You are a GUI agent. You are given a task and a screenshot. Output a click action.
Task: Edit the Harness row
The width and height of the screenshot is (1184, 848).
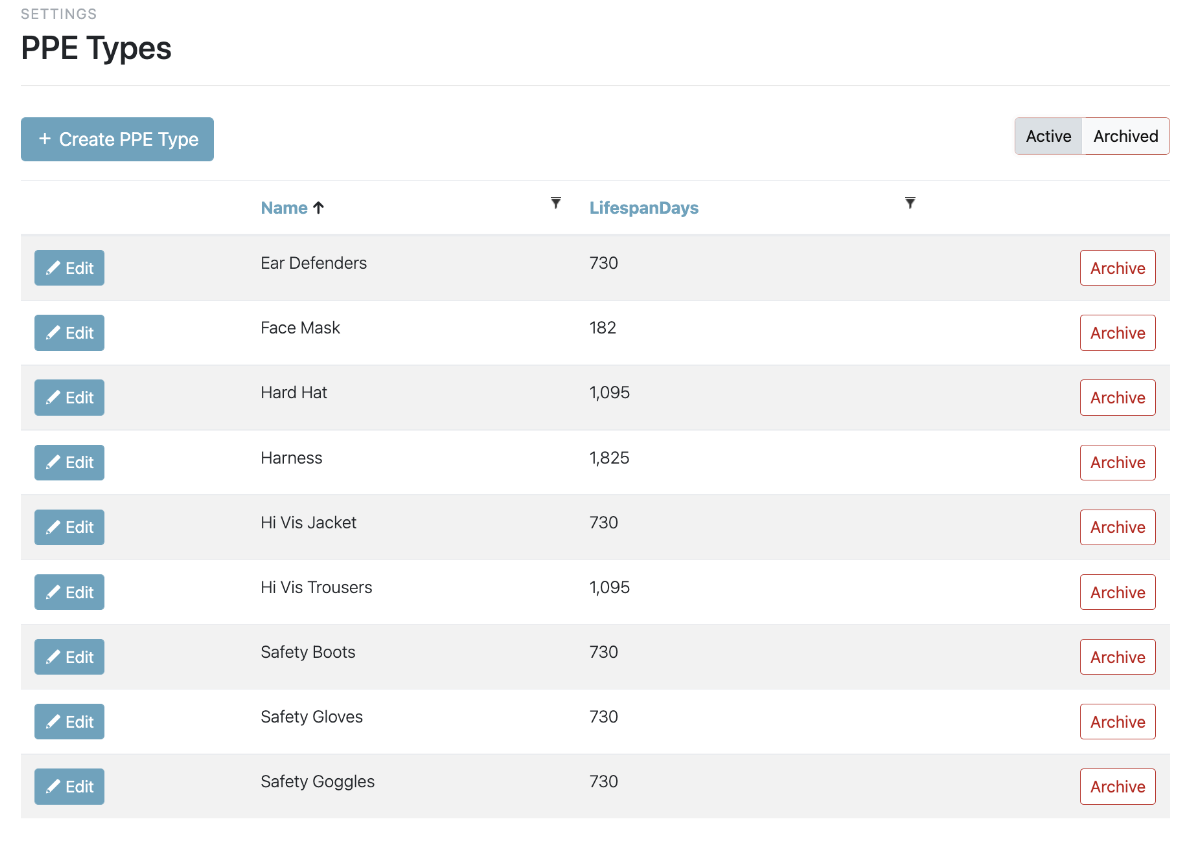pyautogui.click(x=69, y=462)
